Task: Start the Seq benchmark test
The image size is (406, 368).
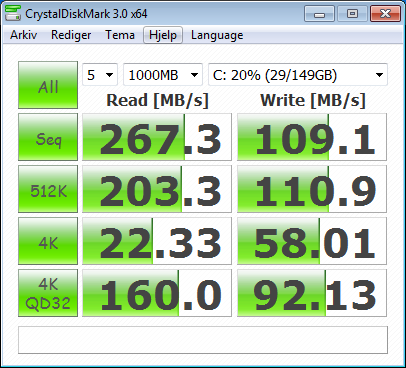Action: 48,137
